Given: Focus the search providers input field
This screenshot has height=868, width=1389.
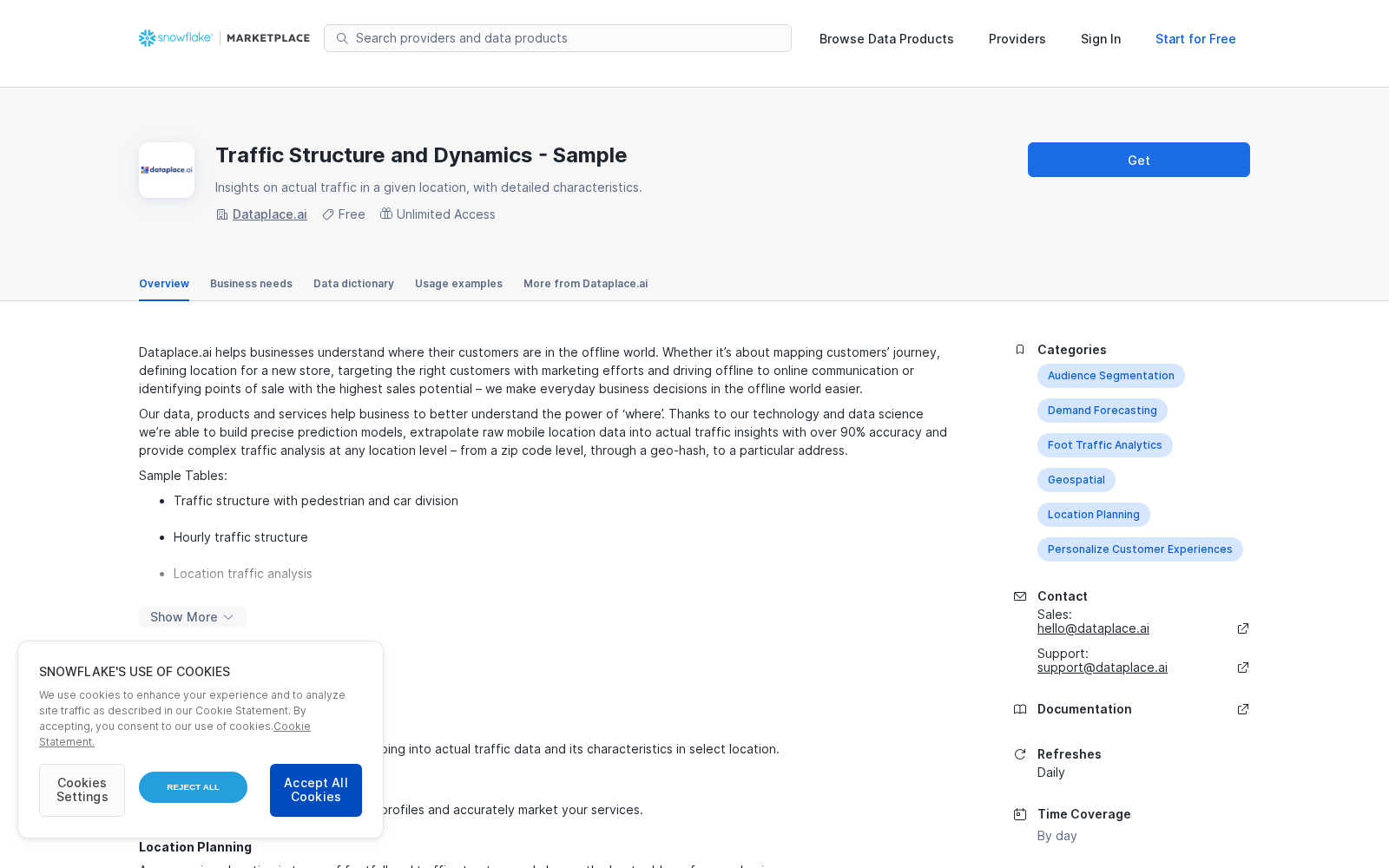Looking at the screenshot, I should pos(557,38).
